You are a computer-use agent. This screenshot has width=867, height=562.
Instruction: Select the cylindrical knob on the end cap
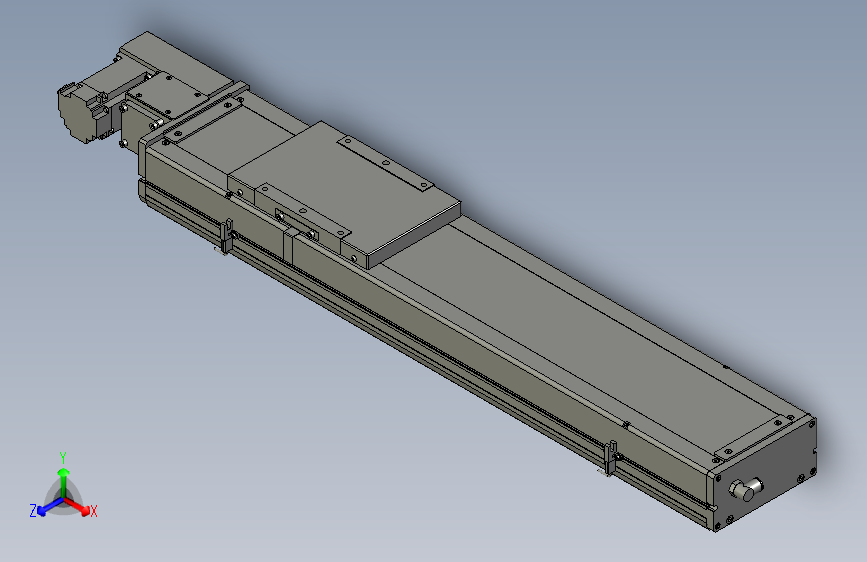(x=745, y=489)
